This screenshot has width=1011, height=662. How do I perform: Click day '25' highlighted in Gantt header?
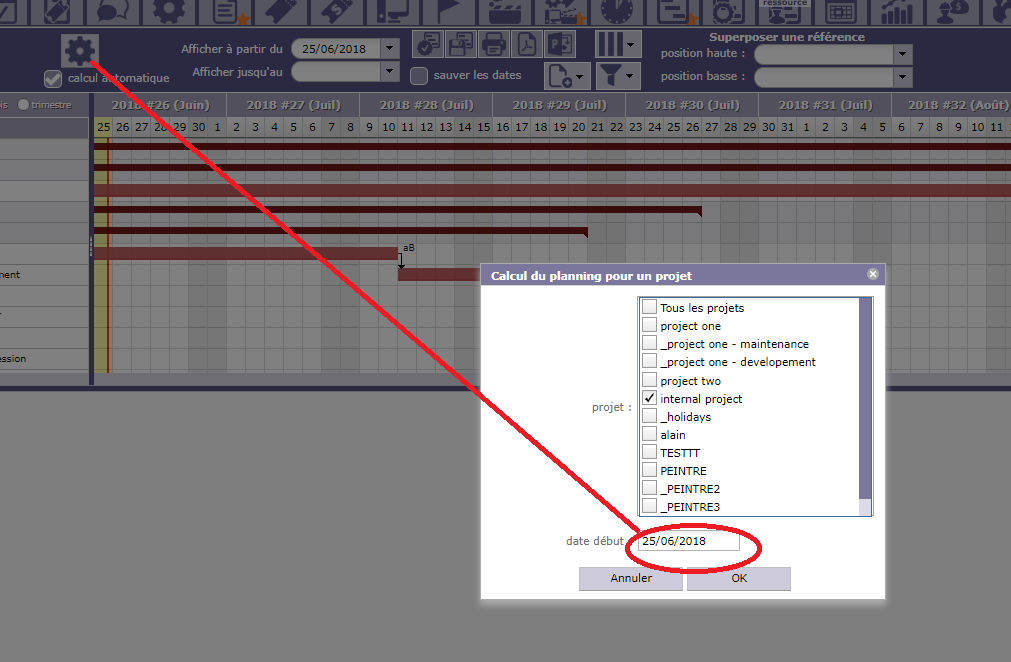tap(103, 127)
